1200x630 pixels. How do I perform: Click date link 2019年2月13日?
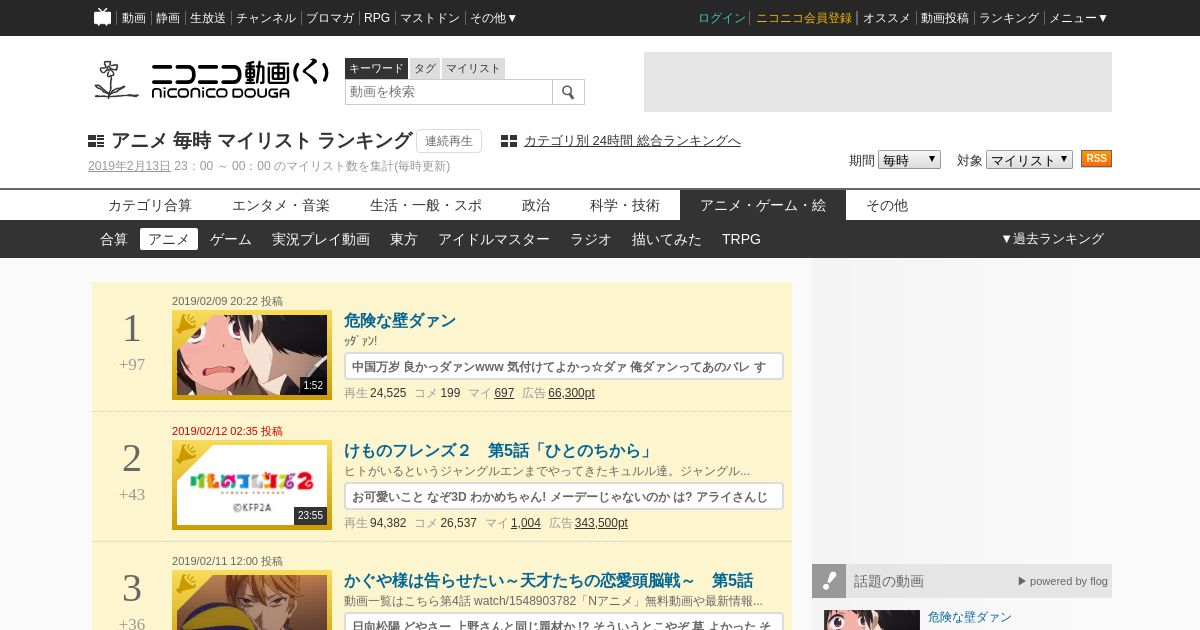(x=129, y=166)
